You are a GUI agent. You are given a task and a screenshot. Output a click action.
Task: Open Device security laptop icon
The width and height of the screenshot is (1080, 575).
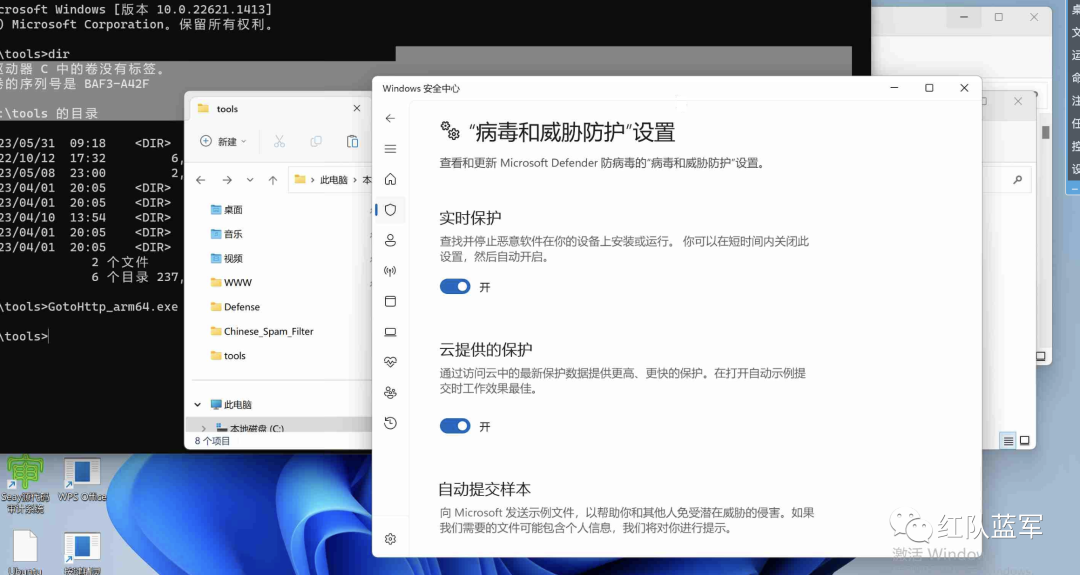coord(391,332)
